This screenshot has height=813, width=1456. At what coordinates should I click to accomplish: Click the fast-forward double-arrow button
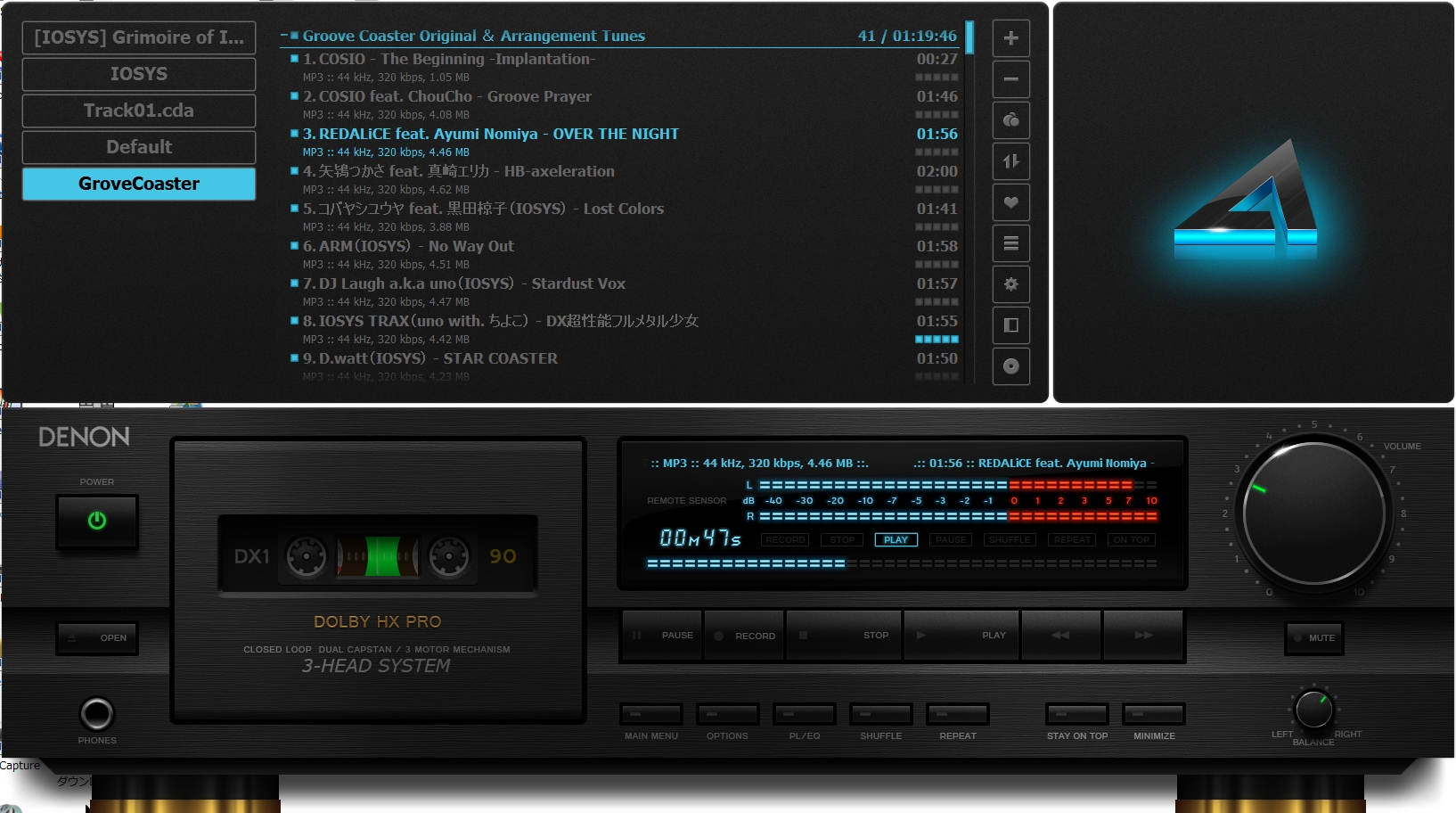[x=1143, y=636]
